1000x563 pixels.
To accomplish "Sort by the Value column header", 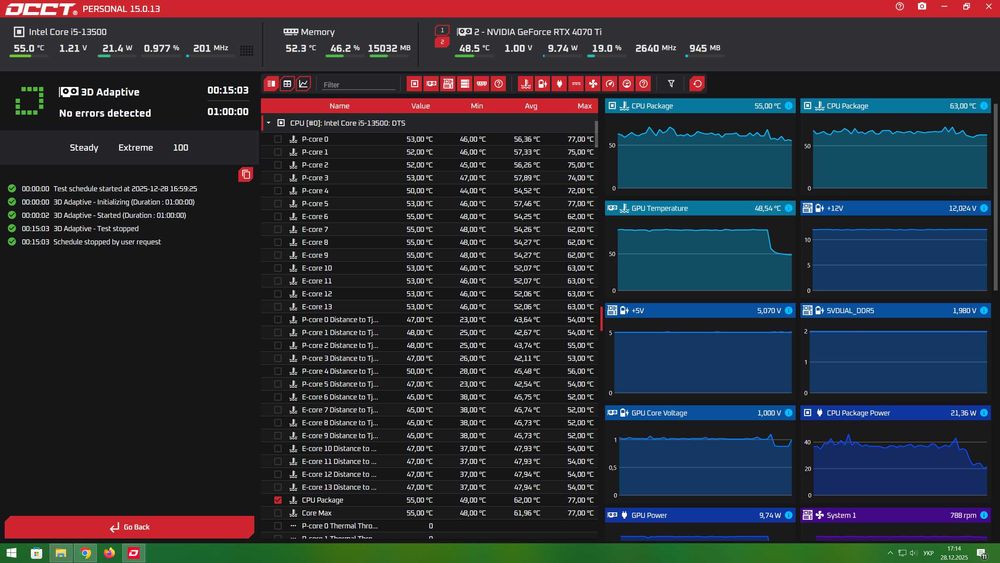I will (420, 106).
